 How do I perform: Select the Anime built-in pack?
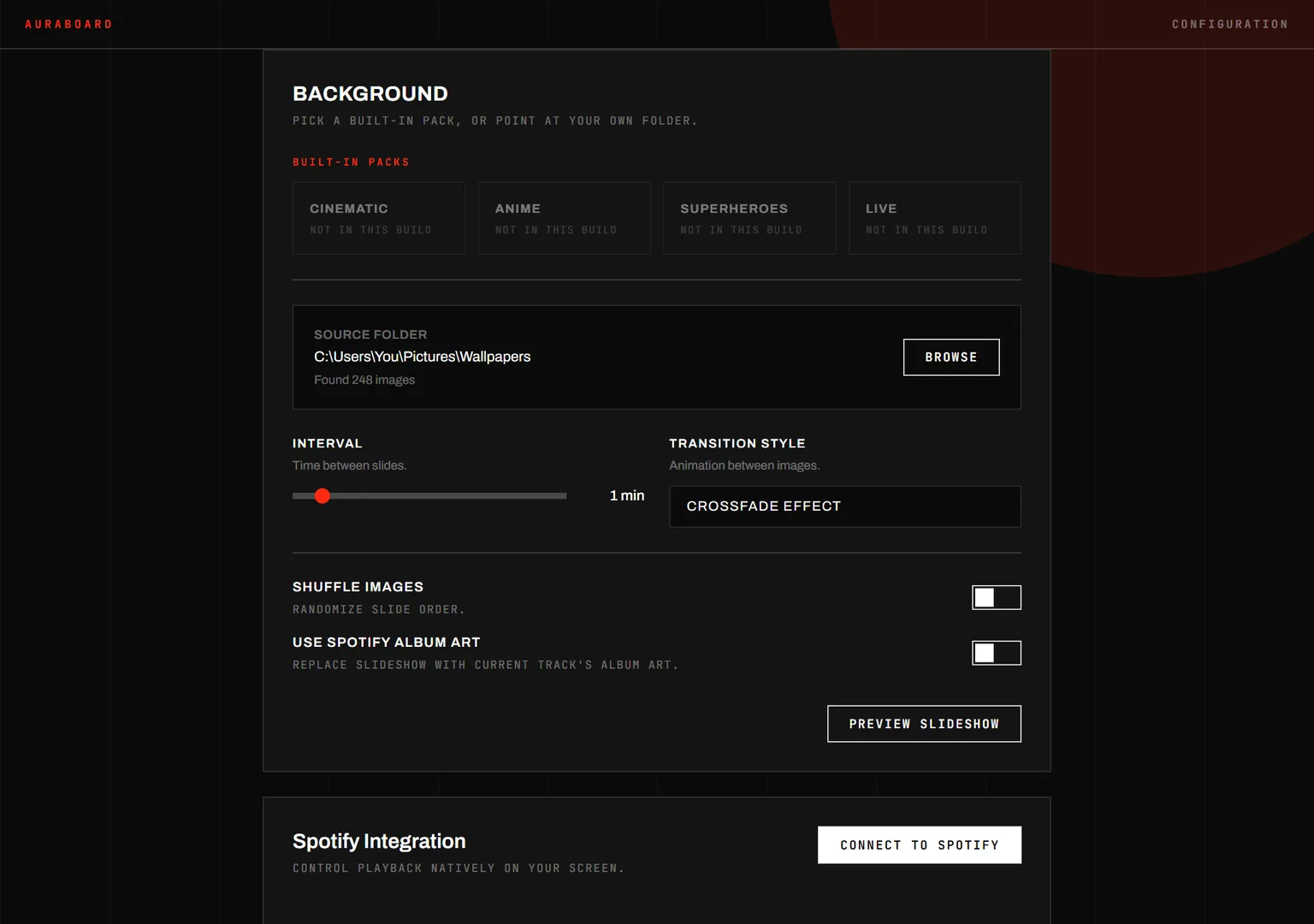565,218
